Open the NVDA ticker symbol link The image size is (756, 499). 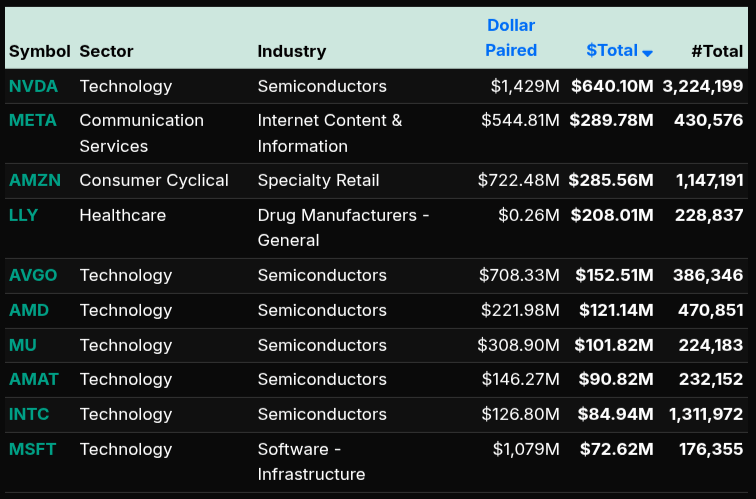[x=33, y=86]
